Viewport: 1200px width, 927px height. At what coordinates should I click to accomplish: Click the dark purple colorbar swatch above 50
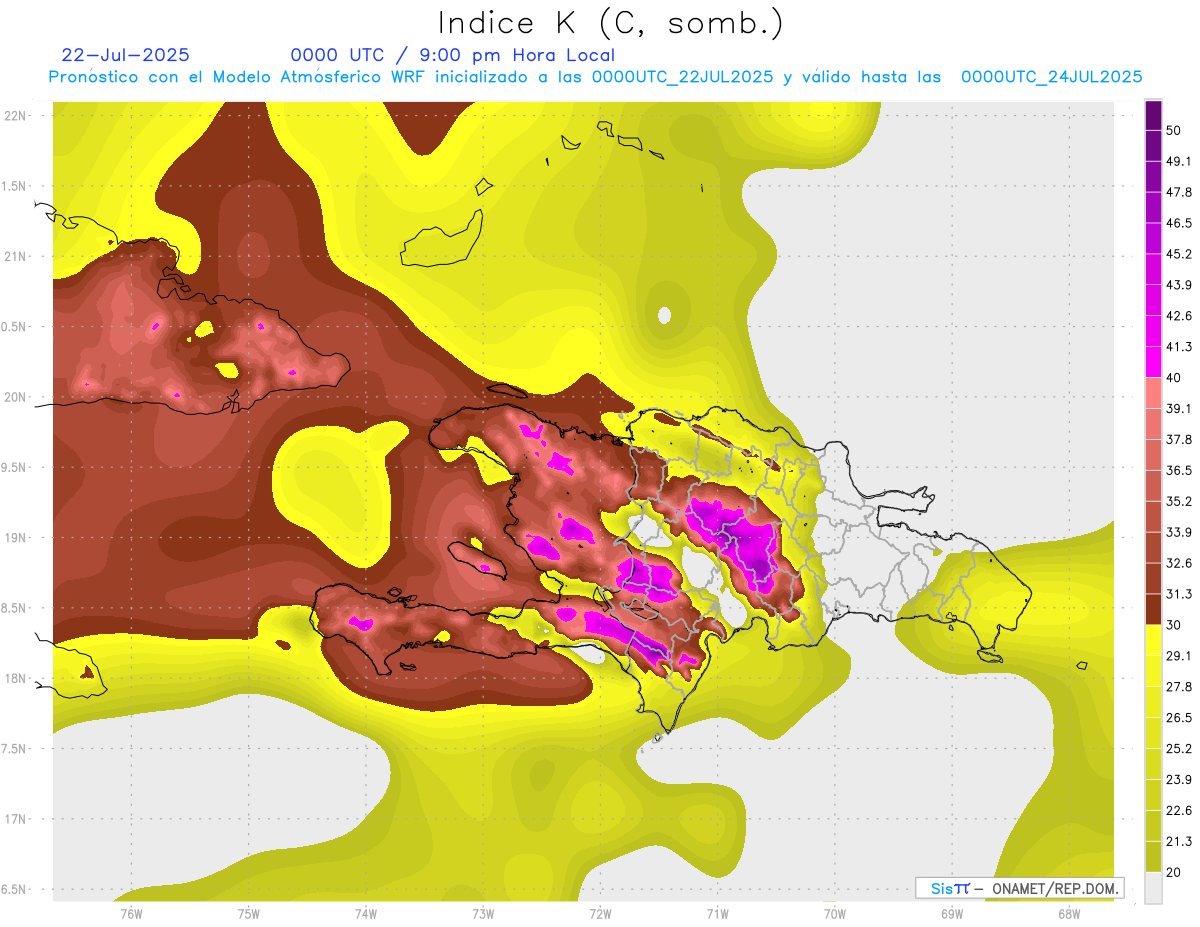coord(1153,116)
